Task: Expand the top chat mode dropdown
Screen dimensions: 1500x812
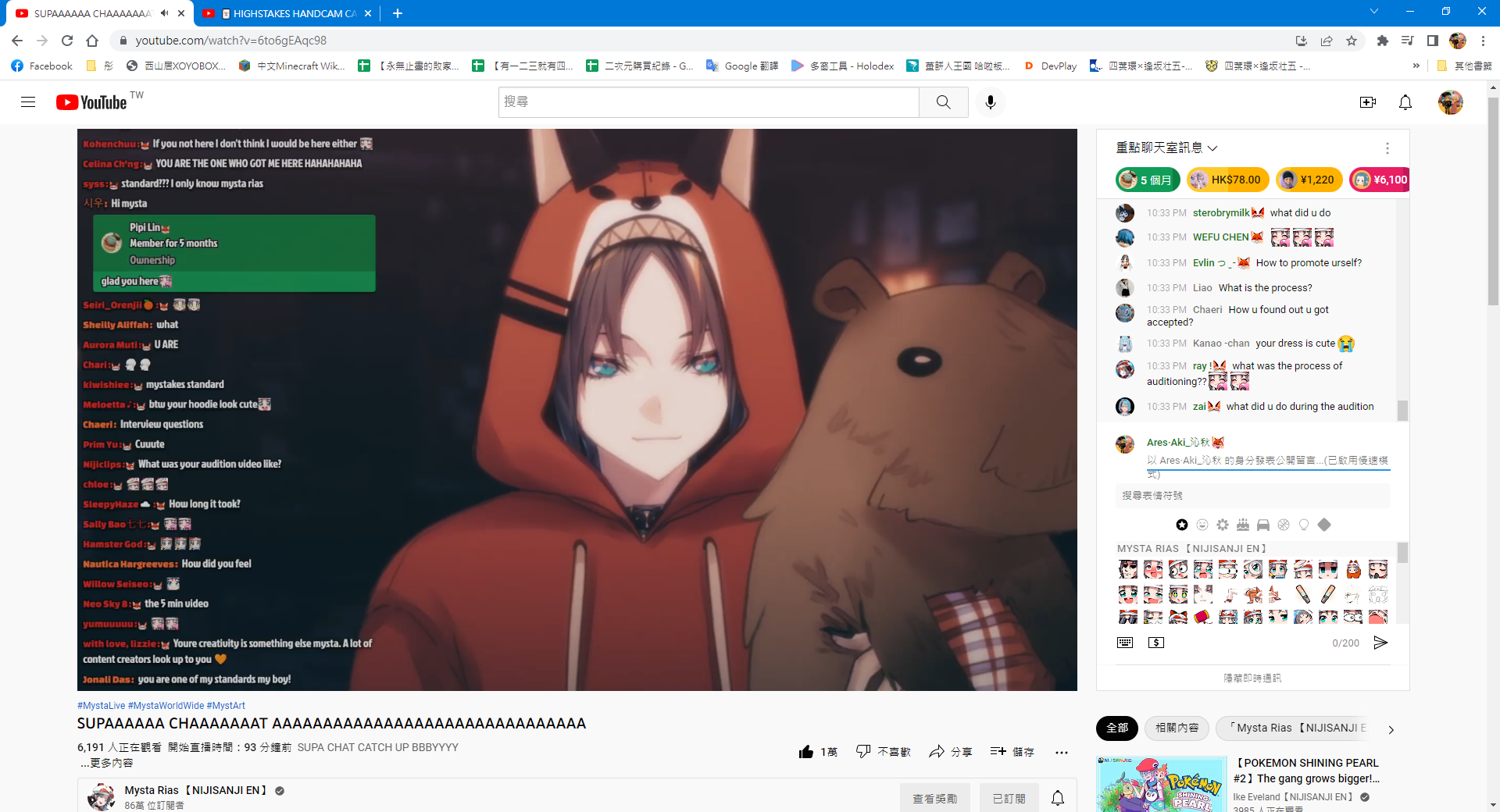Action: pos(1166,148)
